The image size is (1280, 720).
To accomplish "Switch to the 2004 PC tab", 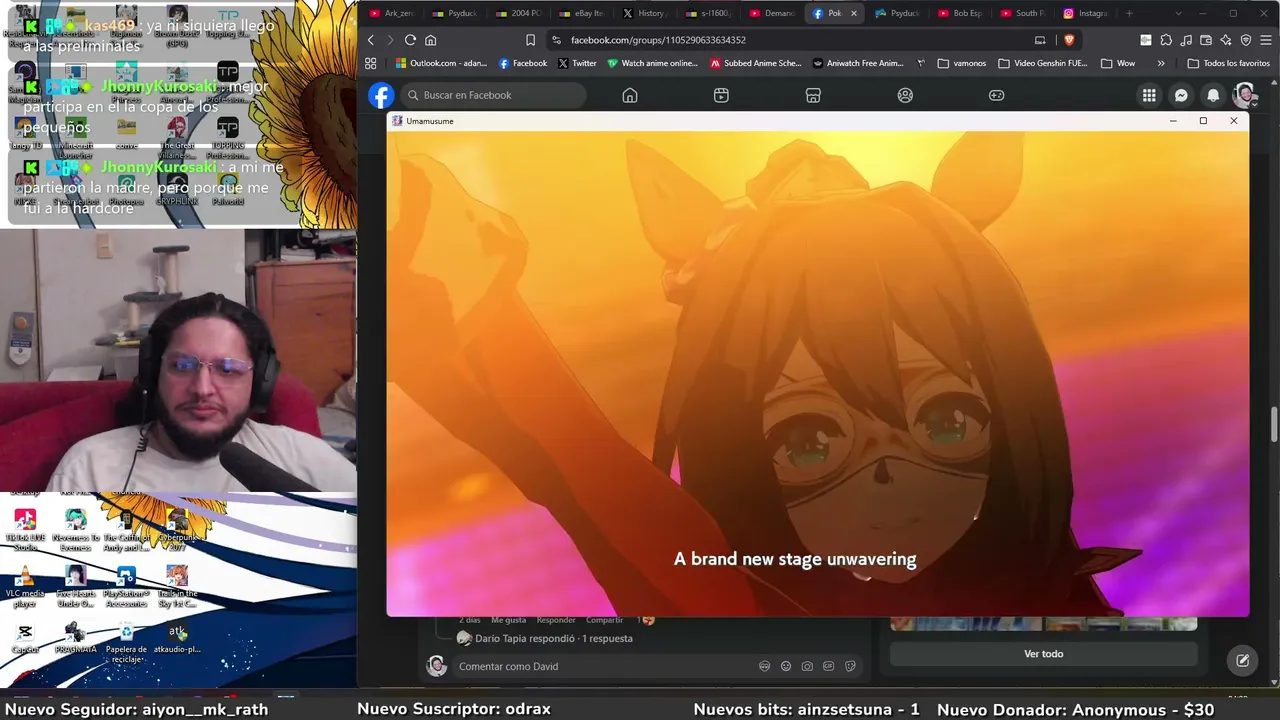I will pyautogui.click(x=517, y=13).
